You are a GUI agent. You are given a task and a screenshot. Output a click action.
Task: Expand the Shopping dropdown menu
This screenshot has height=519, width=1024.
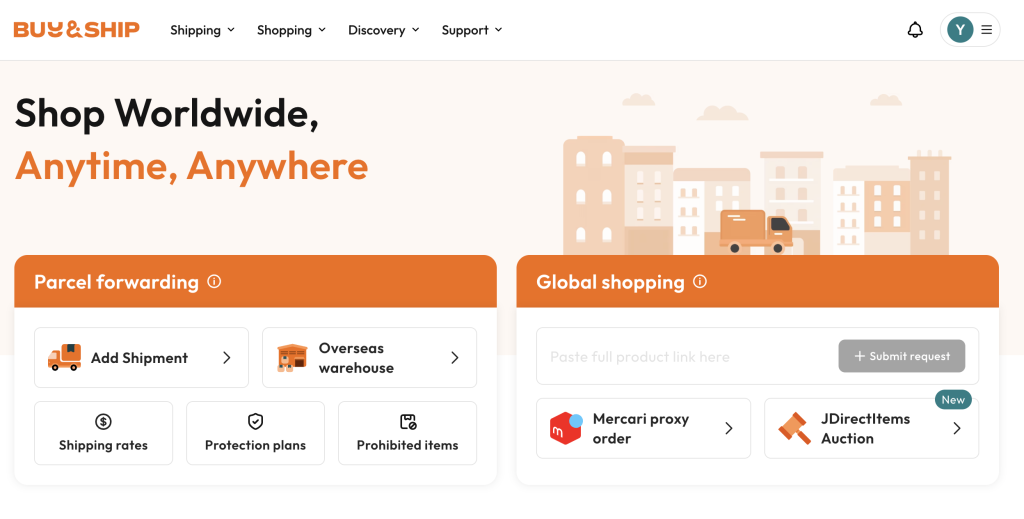(291, 30)
